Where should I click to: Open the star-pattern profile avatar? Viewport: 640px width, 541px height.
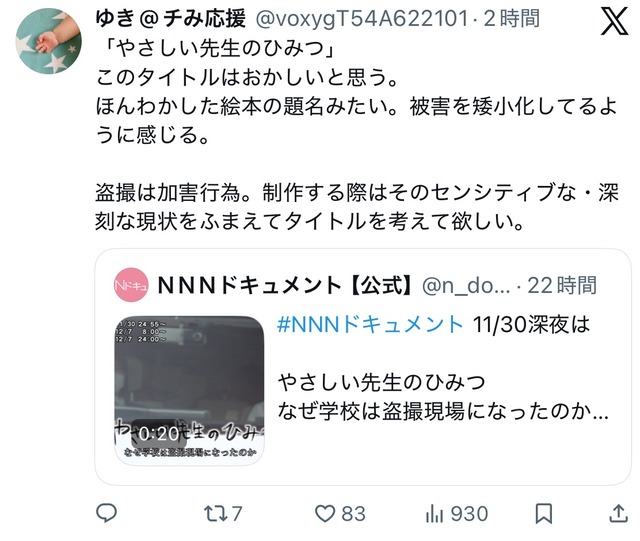[49, 41]
